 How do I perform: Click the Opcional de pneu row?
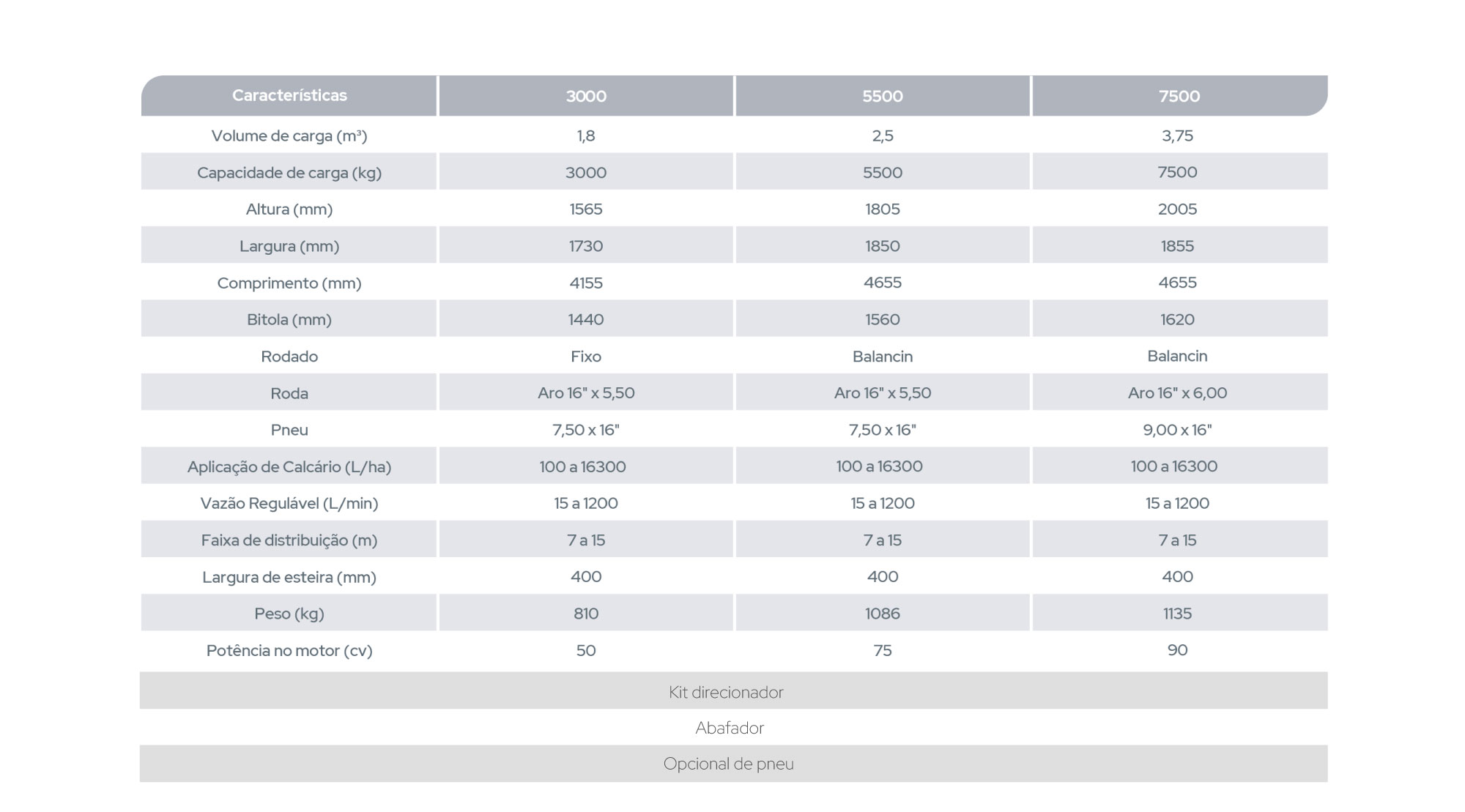[x=733, y=764]
